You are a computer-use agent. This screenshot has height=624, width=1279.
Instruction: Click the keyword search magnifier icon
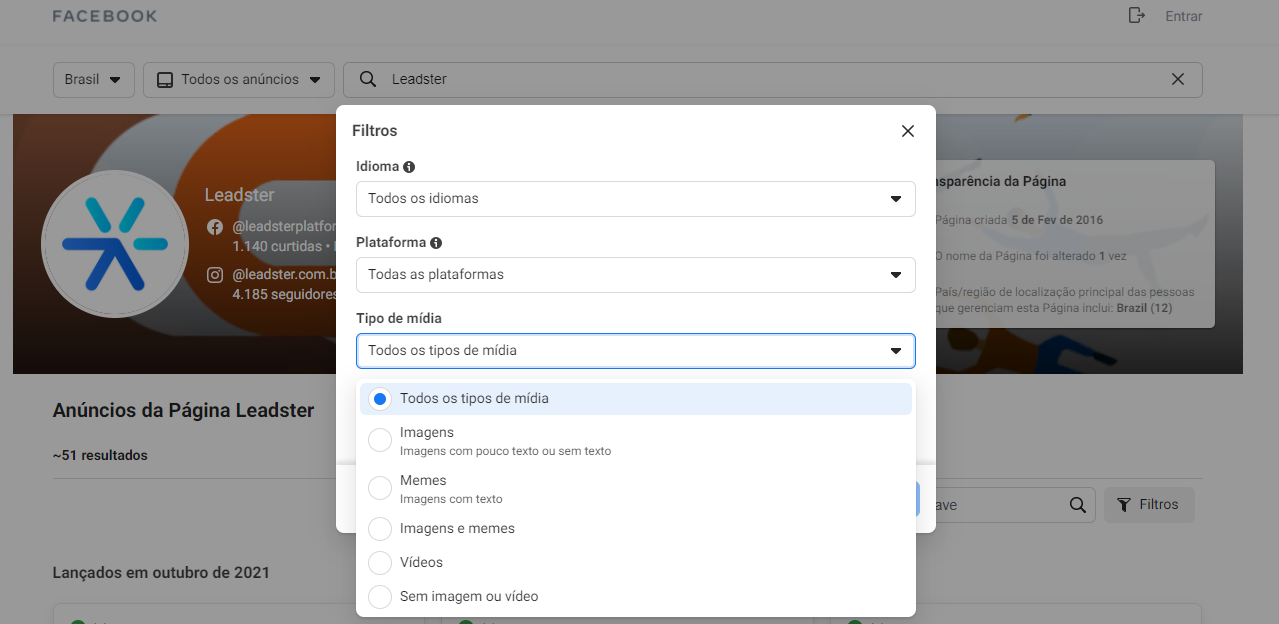tap(1077, 505)
